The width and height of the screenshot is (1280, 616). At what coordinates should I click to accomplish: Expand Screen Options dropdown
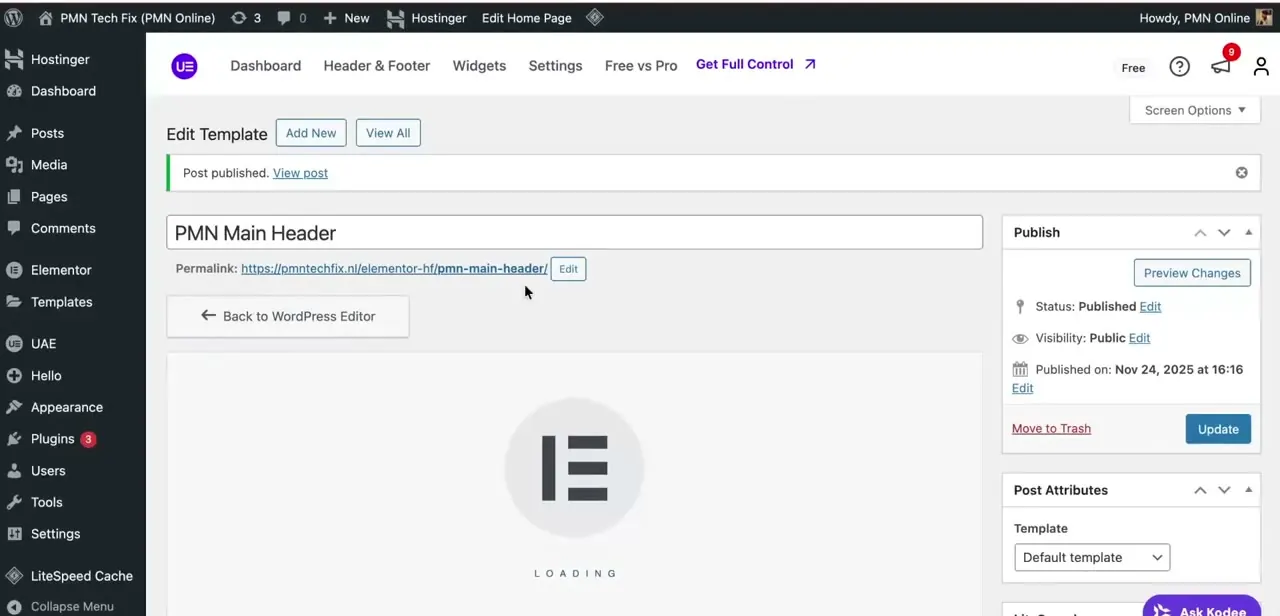click(1195, 110)
